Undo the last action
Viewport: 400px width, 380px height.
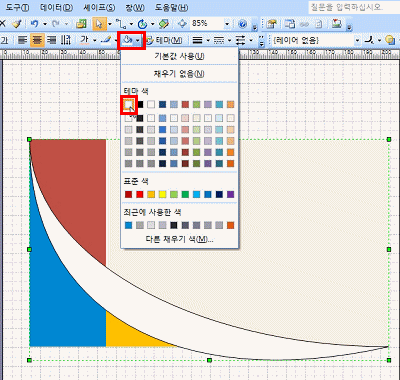pos(34,24)
